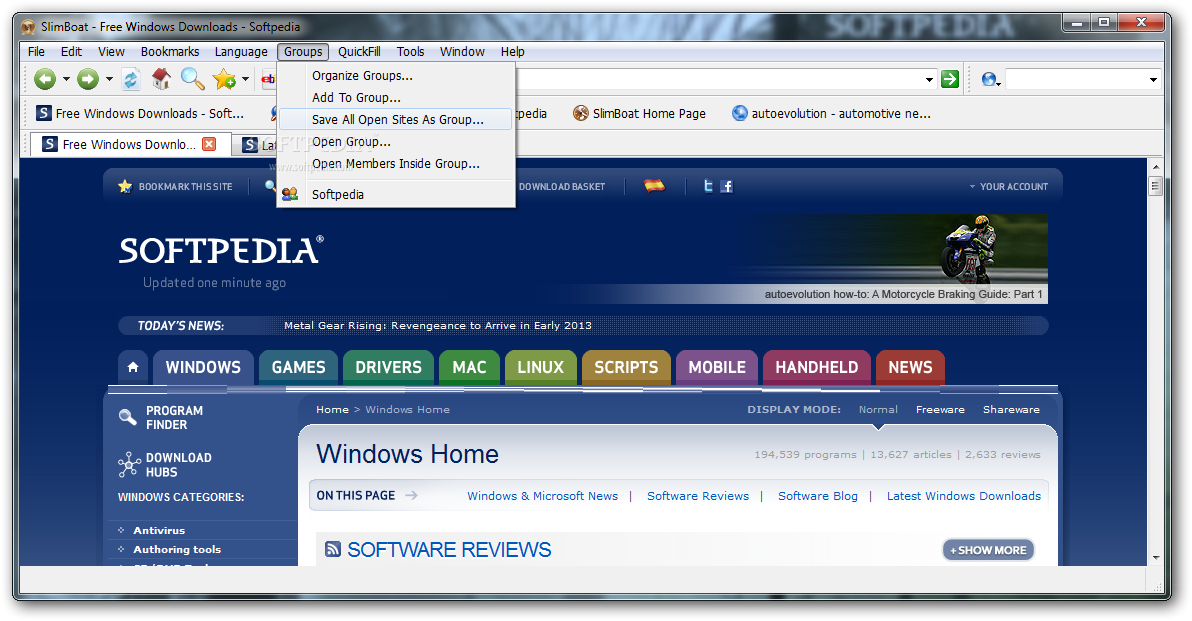Select Save All Open Sites As Group...
Viewport: 1192px width, 621px height.
click(395, 119)
